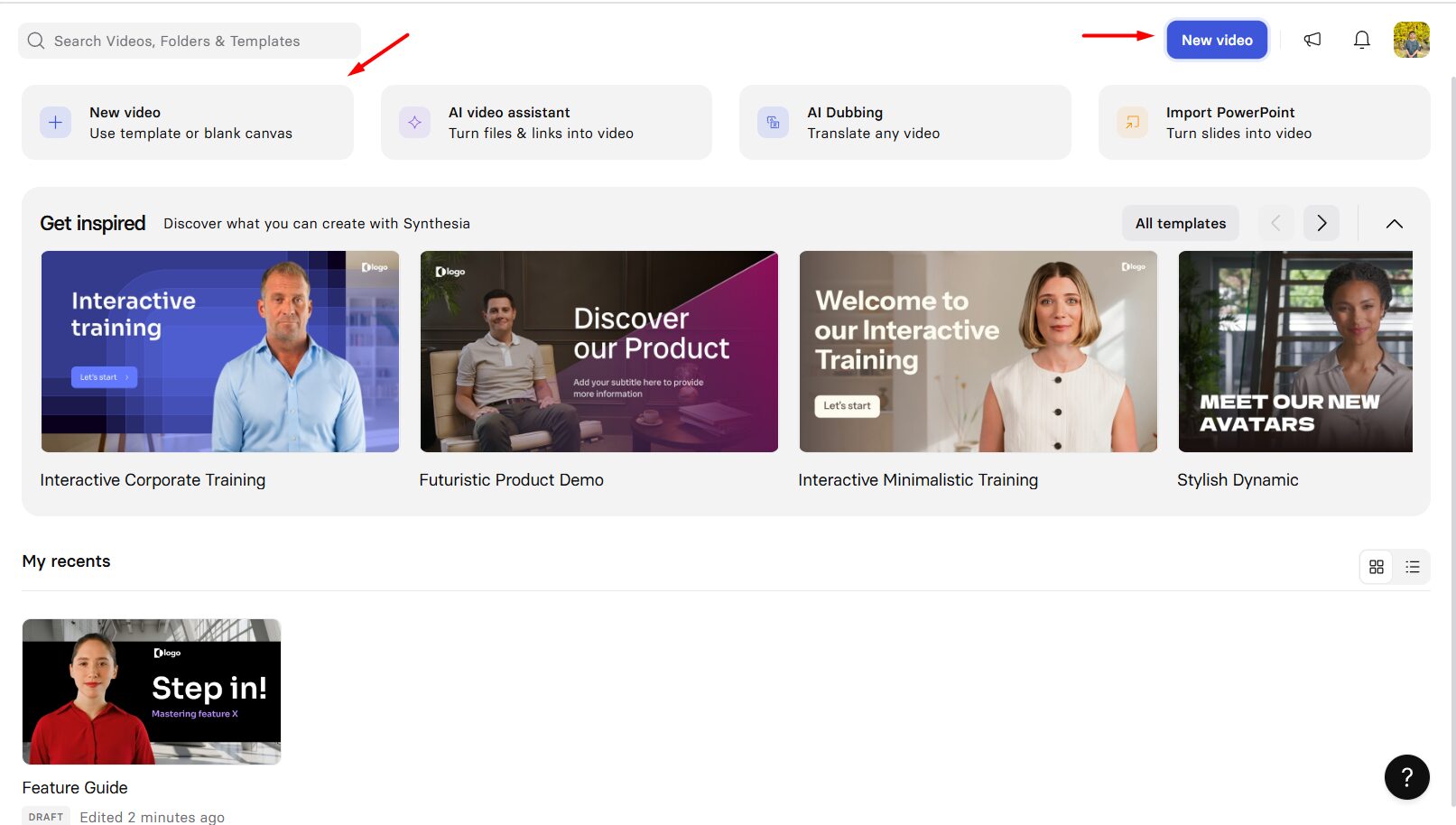This screenshot has width=1456, height=825.
Task: Click the Futuristic Product Demo caption
Action: pos(511,480)
